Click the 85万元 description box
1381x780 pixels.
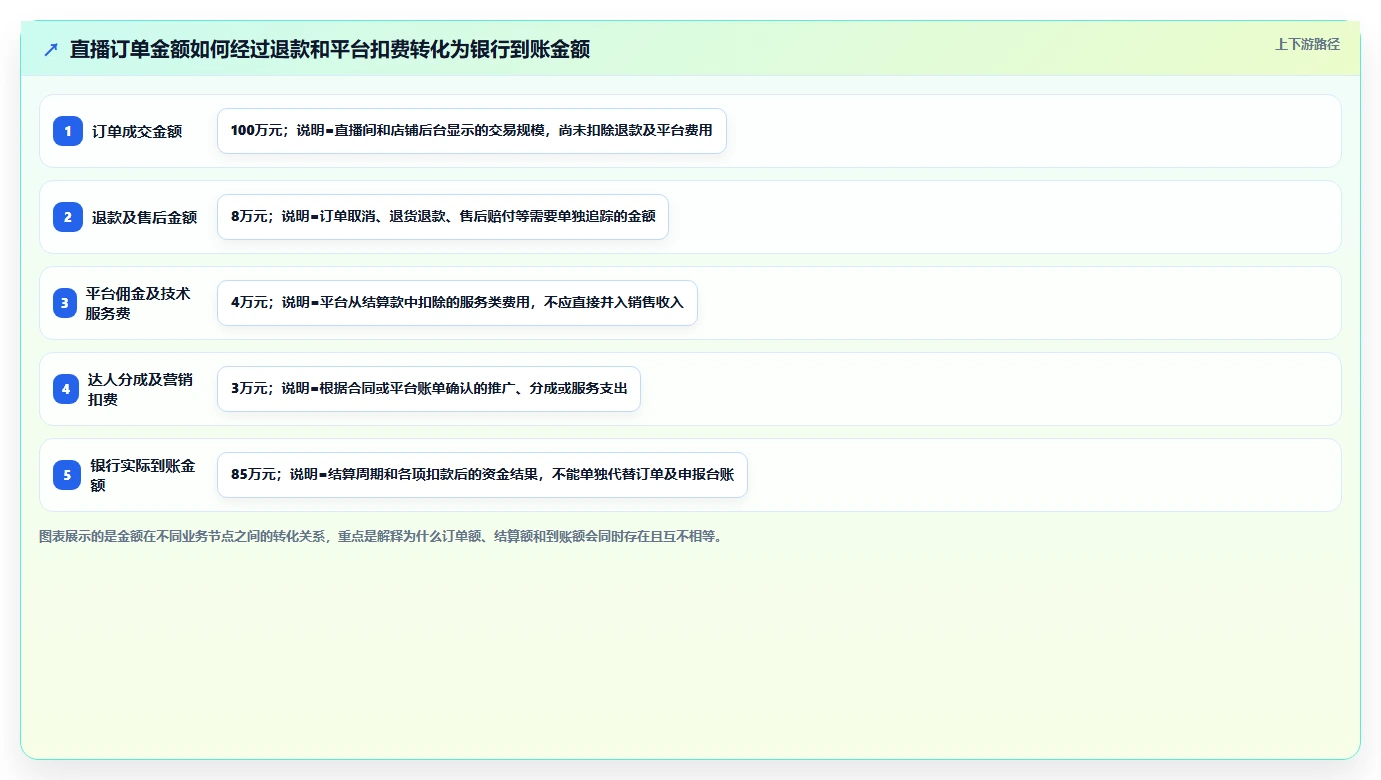(482, 475)
